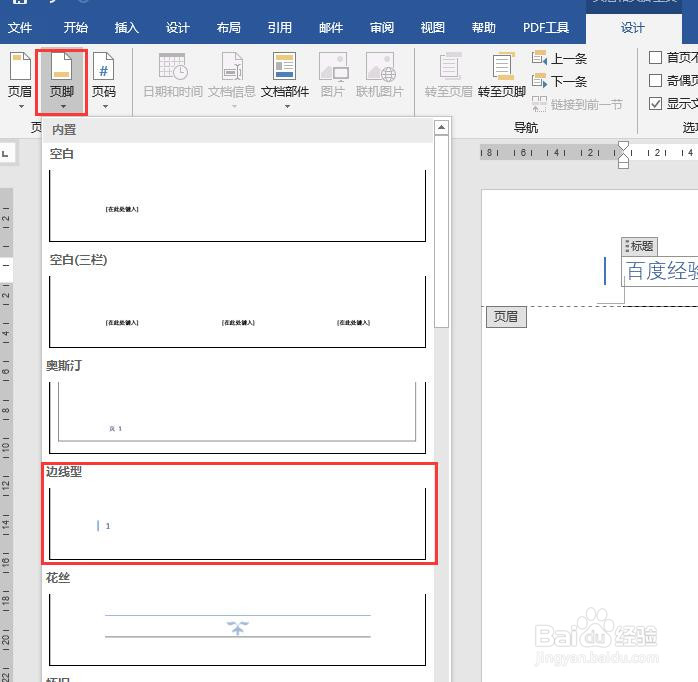This screenshot has height=682, width=698.
Task: Insert 日期和时间 date and time
Action: pyautogui.click(x=173, y=75)
